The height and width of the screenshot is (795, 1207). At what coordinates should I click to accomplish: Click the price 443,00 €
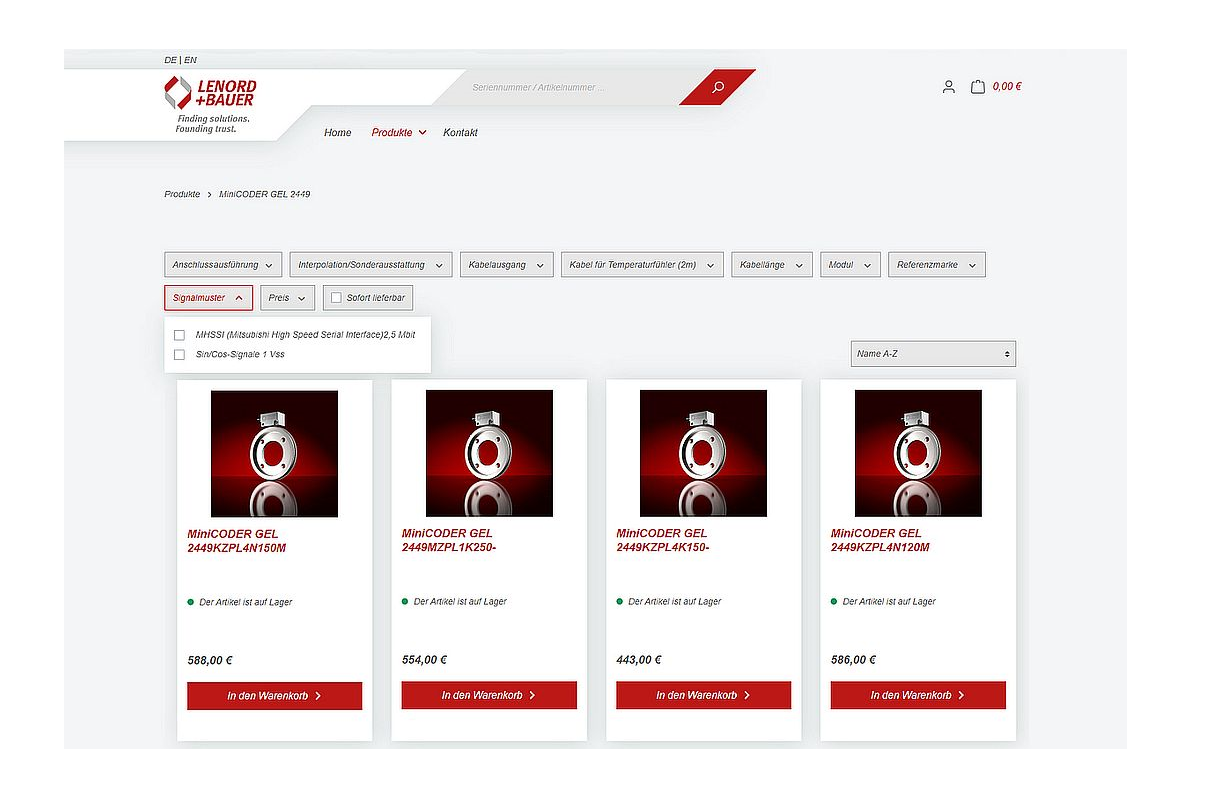point(639,660)
